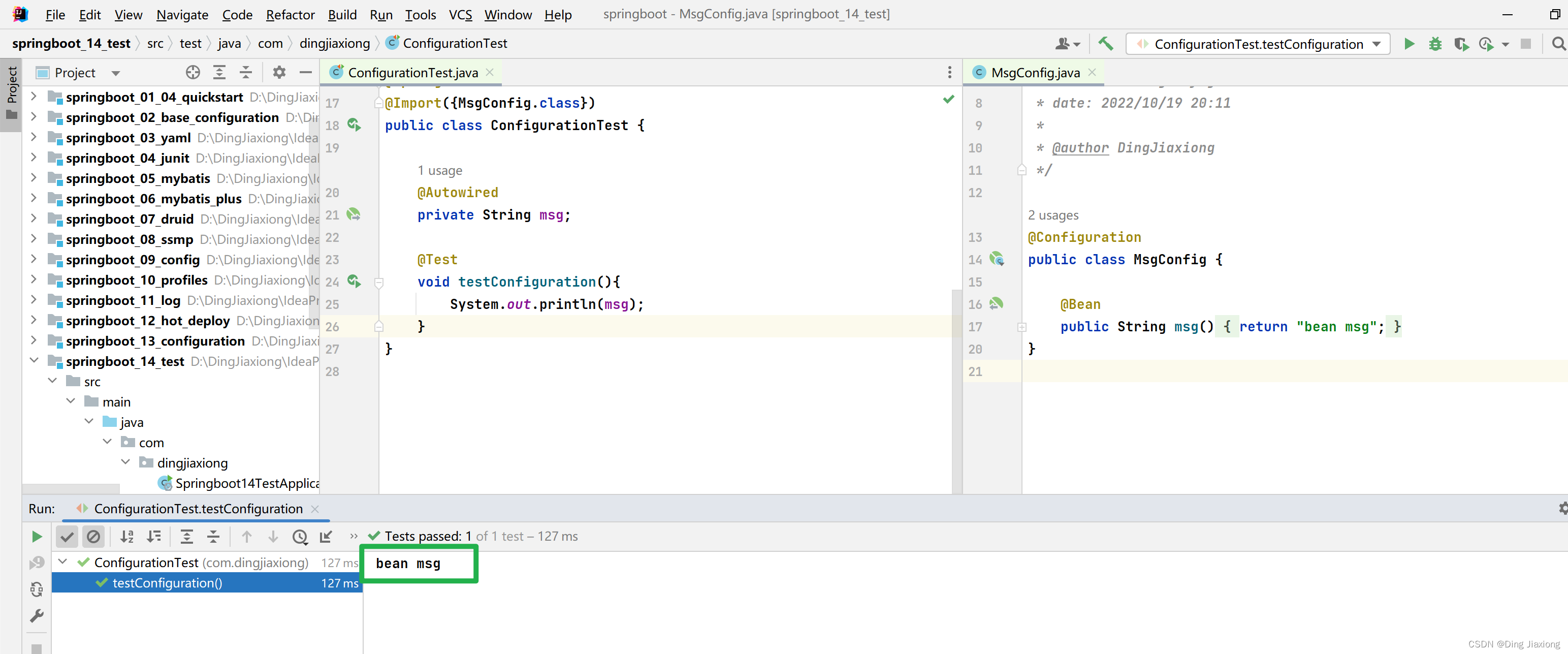The height and width of the screenshot is (654, 1568).
Task: Click '1 usage' hint above msg field
Action: point(439,171)
